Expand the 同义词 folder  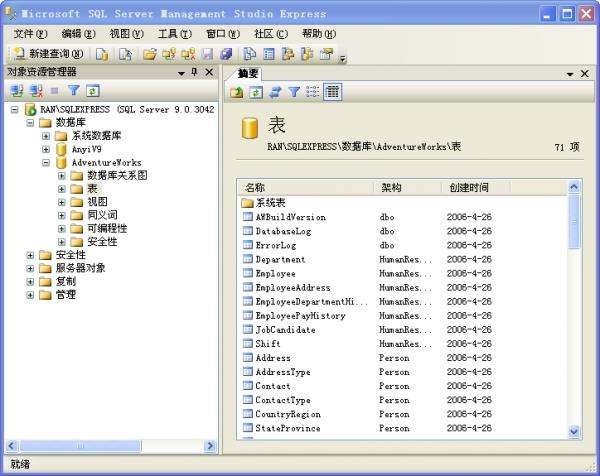pos(62,216)
